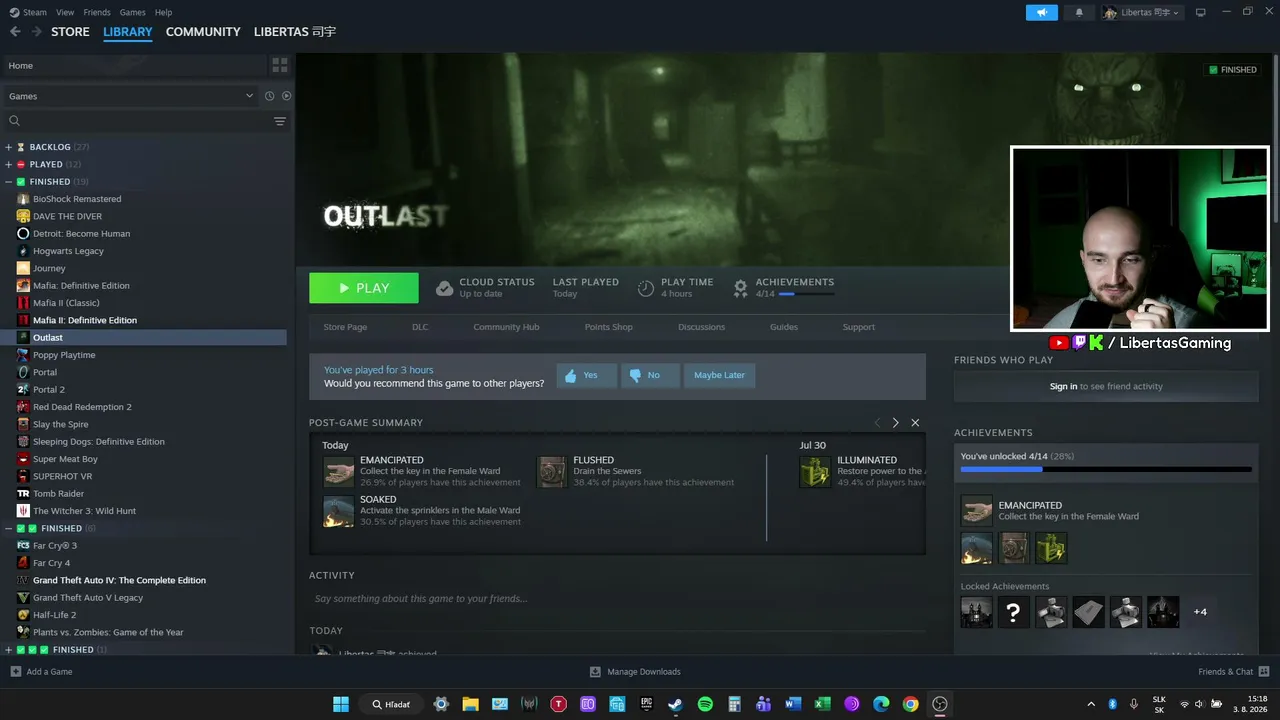Screen dimensions: 1280x720
Task: Answer No to the recommendation prompt
Action: [650, 376]
